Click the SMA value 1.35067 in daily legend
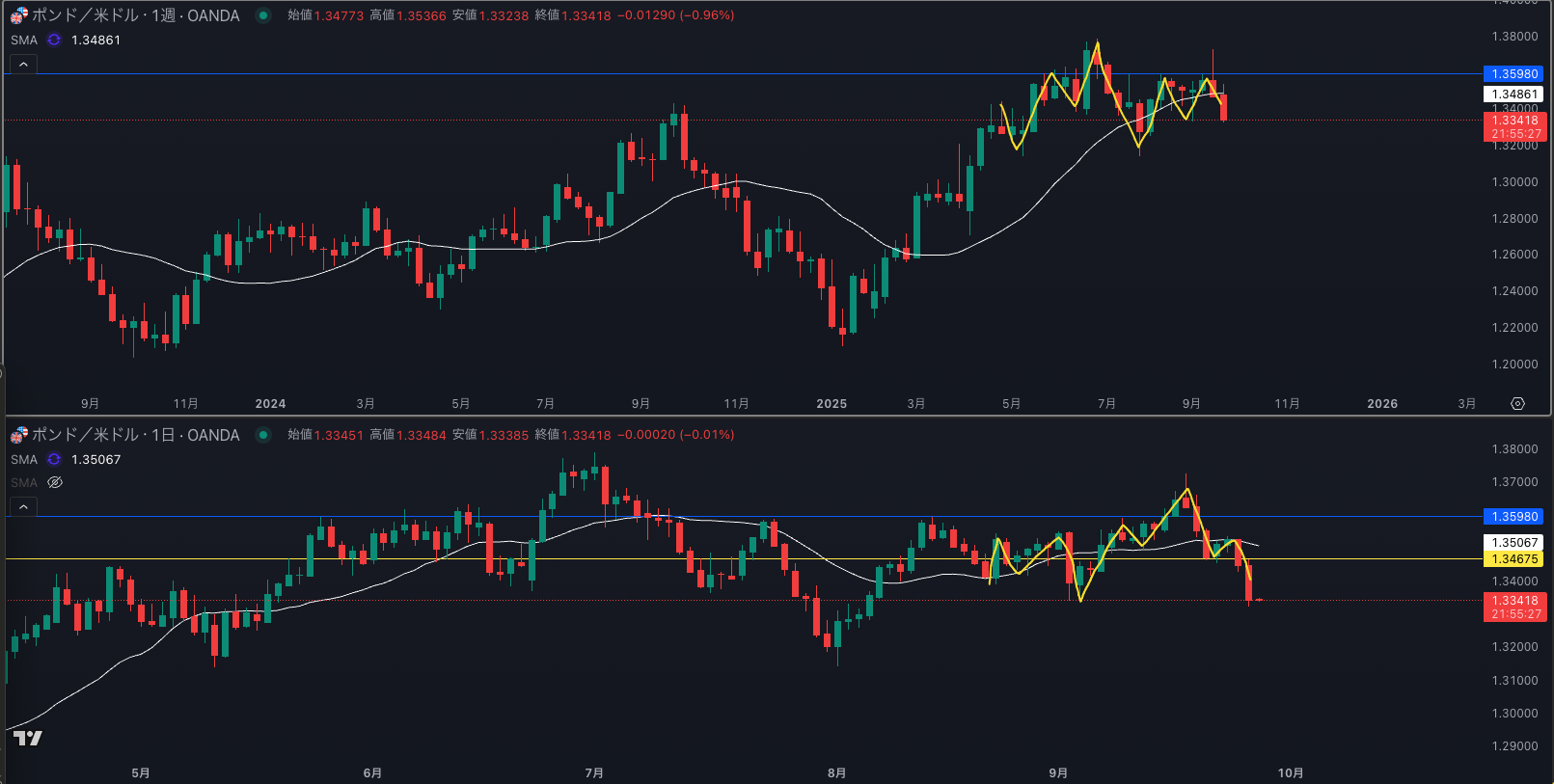Image resolution: width=1554 pixels, height=784 pixels. click(96, 459)
